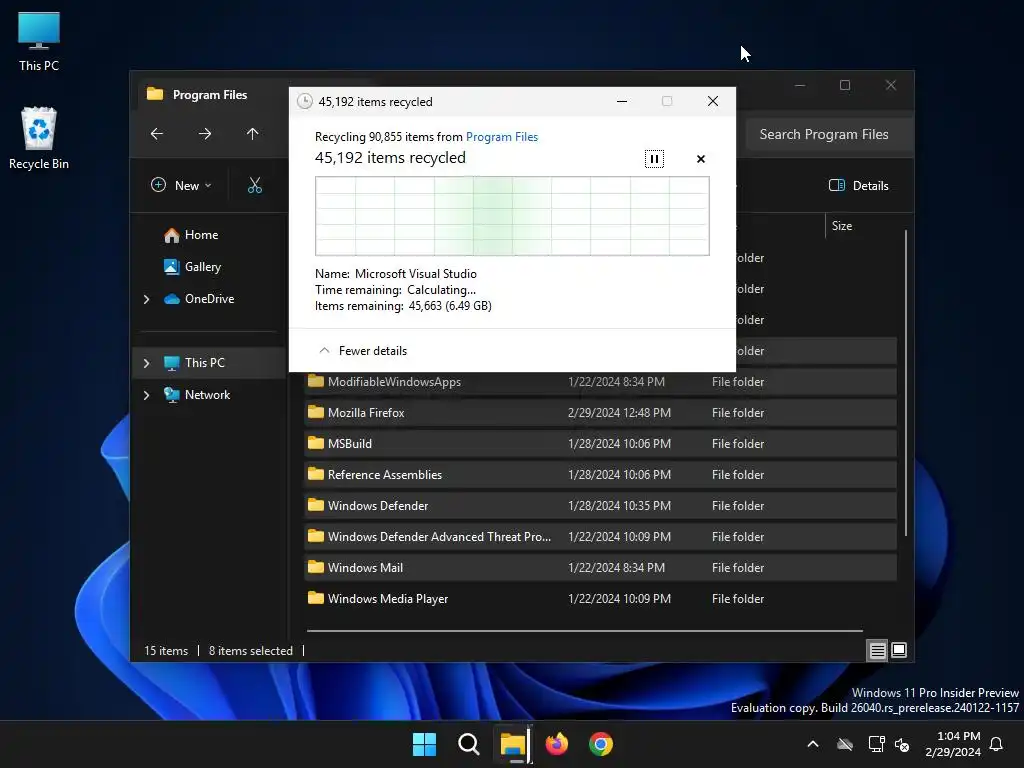Image resolution: width=1024 pixels, height=768 pixels.
Task: Show hidden system tray icons
Action: point(813,744)
